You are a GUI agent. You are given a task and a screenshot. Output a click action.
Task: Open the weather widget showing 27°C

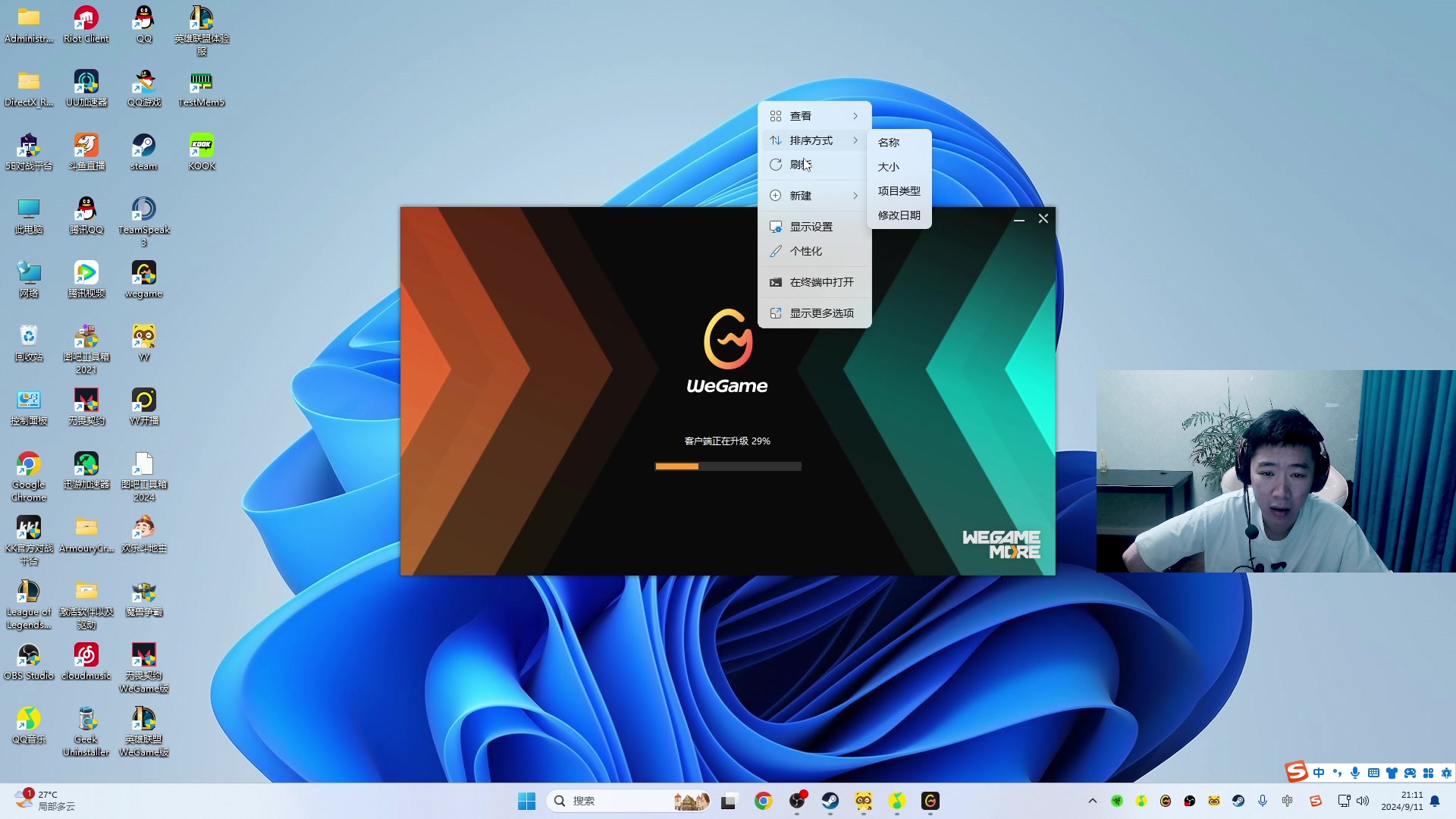[x=45, y=801]
